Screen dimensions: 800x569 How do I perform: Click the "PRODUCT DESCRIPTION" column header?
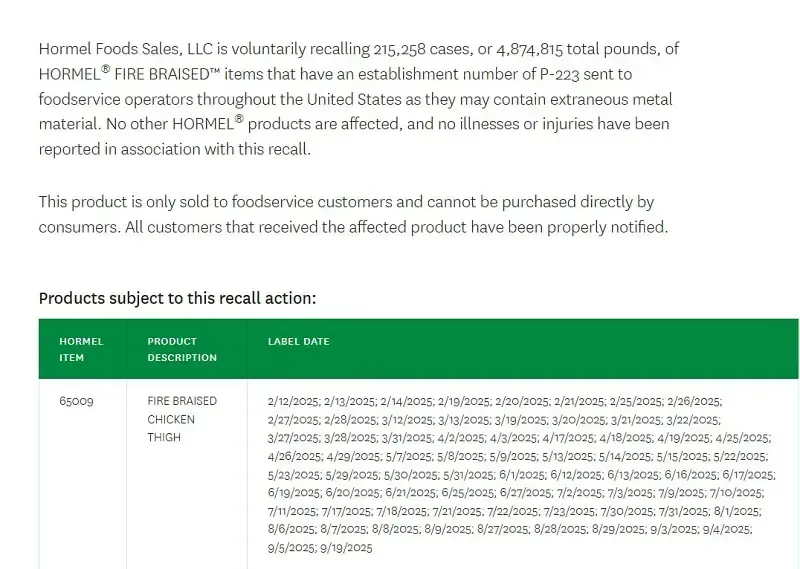182,349
